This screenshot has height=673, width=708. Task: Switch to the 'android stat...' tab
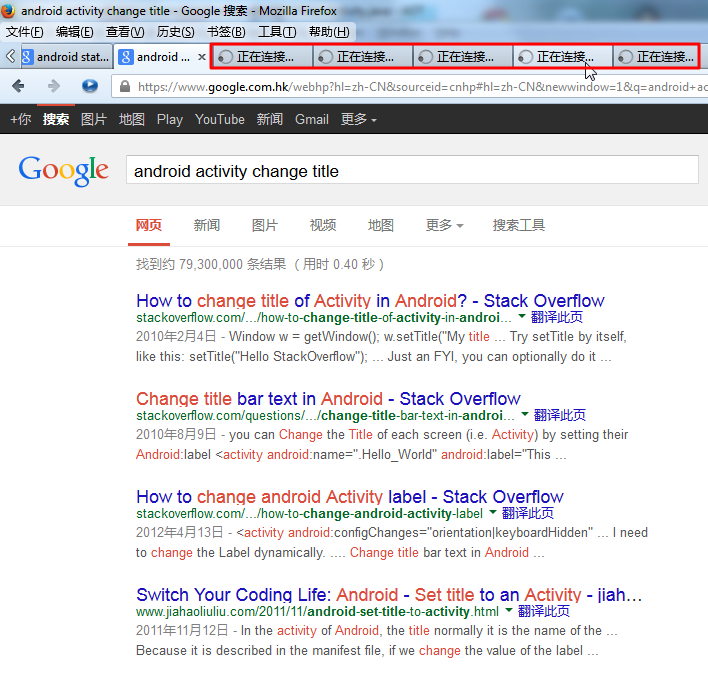coord(66,57)
